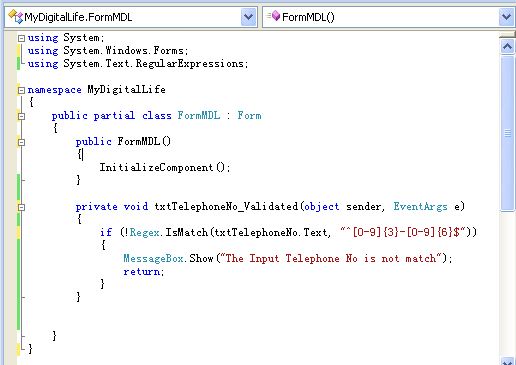Collapse the FormMDL class outline
The width and height of the screenshot is (516, 365).
pos(21,116)
